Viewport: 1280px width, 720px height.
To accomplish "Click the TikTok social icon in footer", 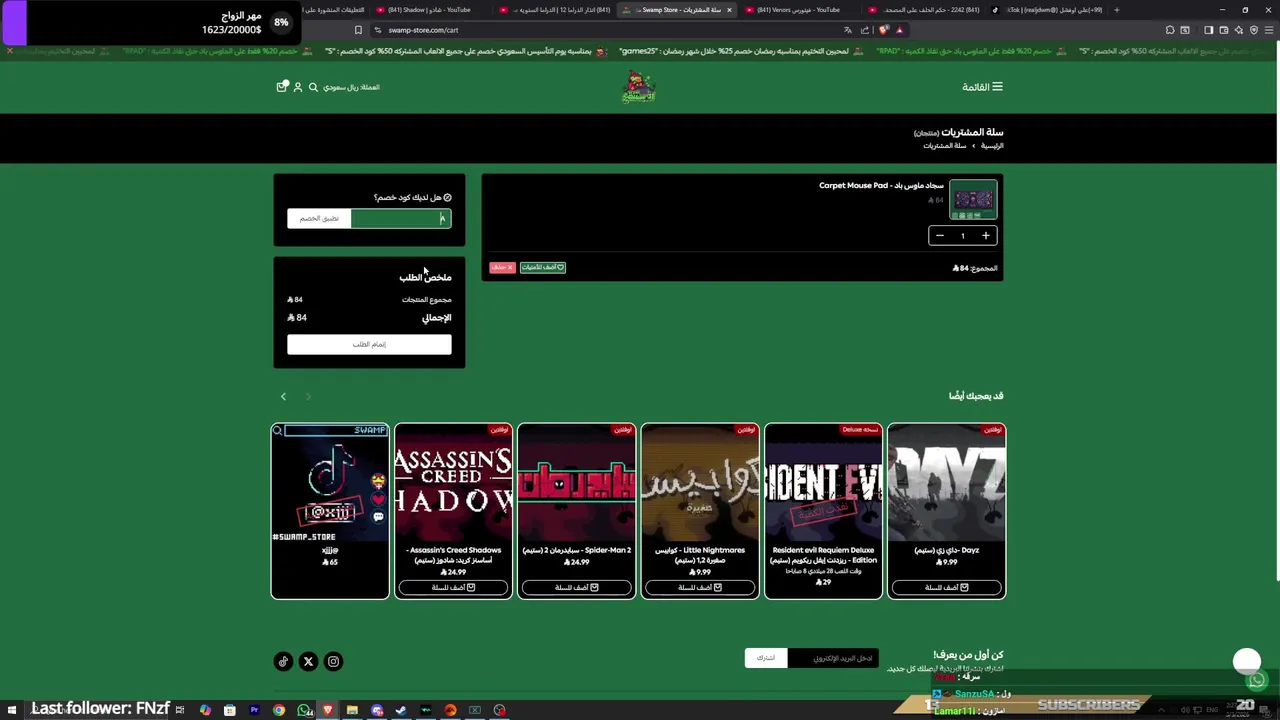I will pyautogui.click(x=283, y=661).
